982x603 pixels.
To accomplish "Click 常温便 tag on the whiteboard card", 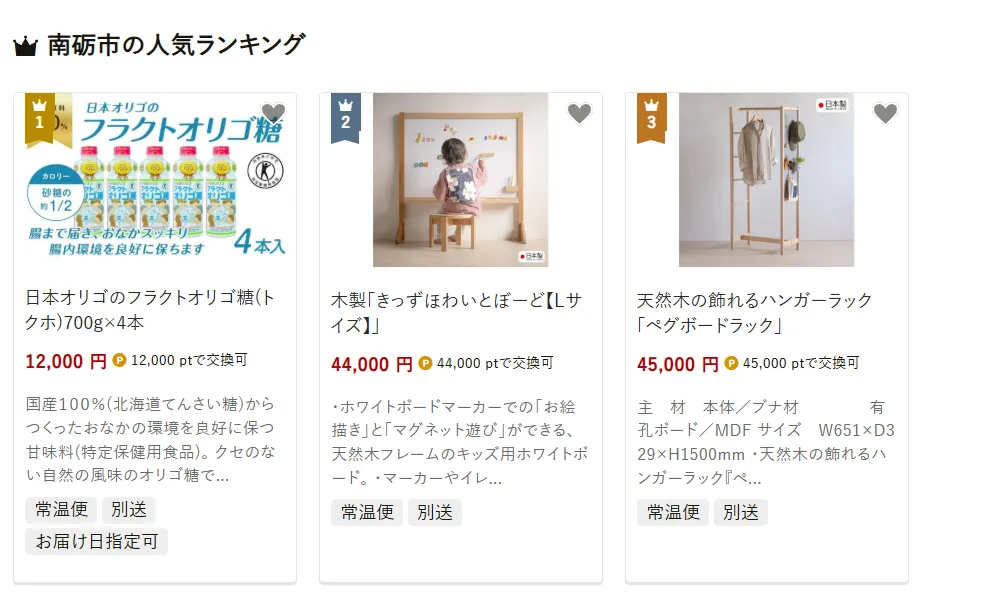I will 367,512.
